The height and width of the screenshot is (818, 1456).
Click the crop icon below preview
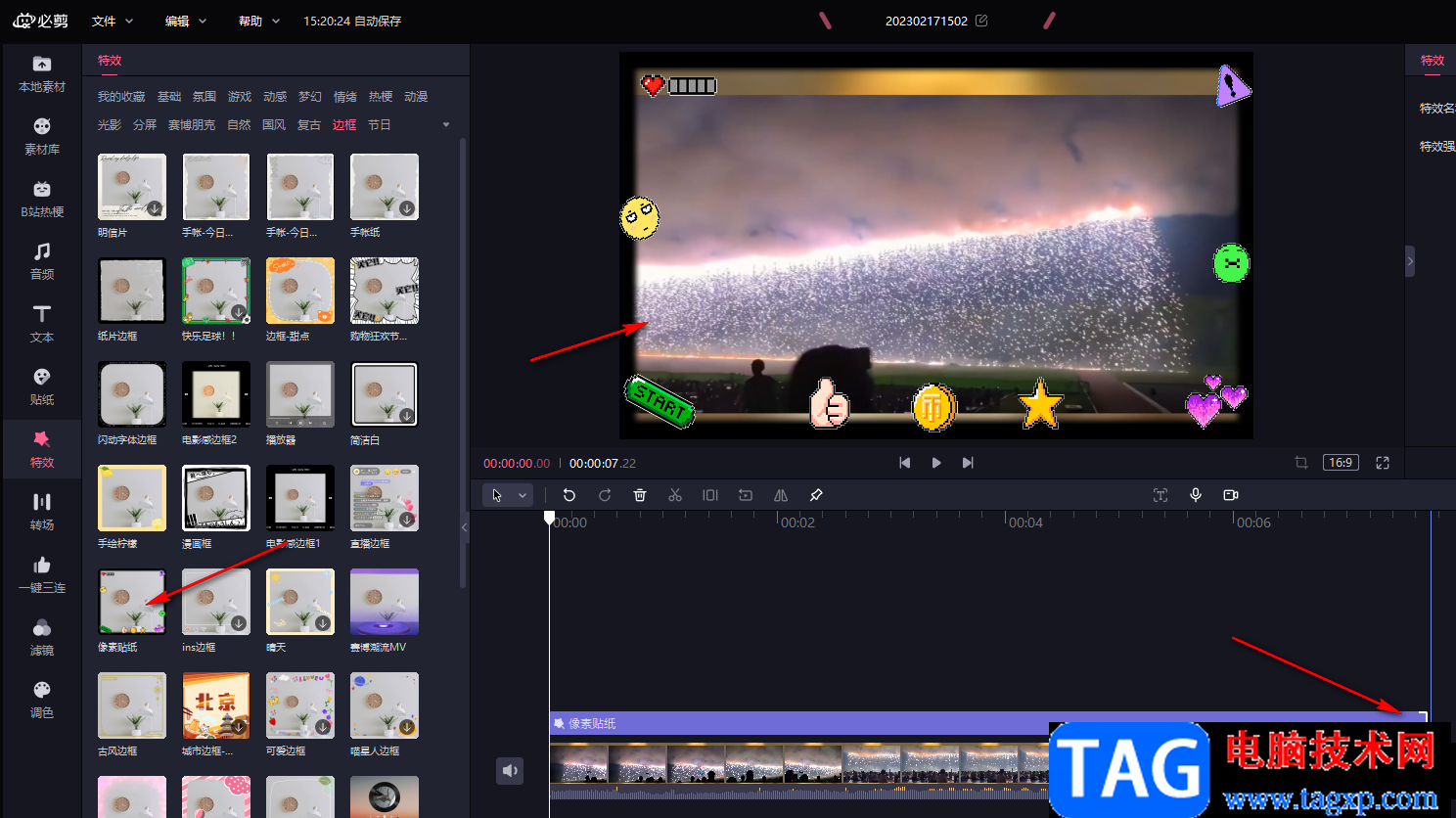point(1301,463)
